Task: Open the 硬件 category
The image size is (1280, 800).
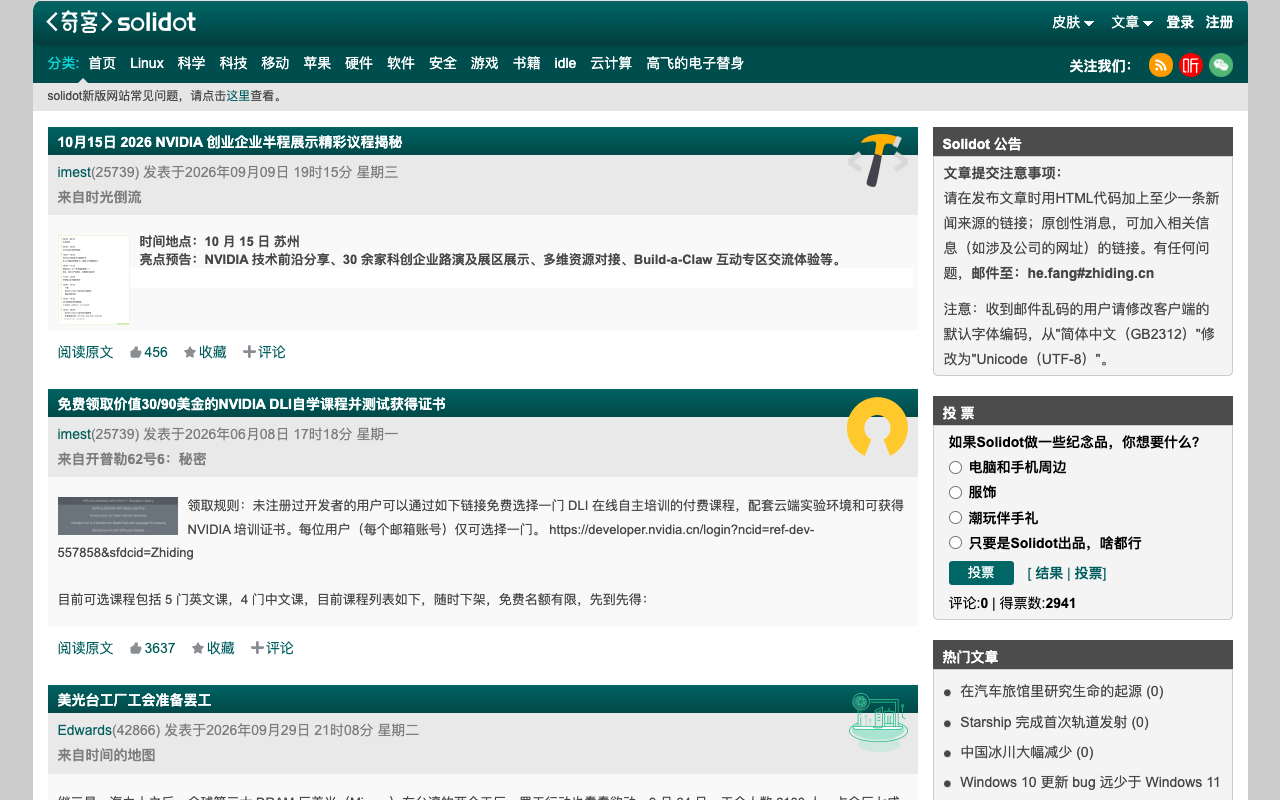Action: tap(359, 63)
